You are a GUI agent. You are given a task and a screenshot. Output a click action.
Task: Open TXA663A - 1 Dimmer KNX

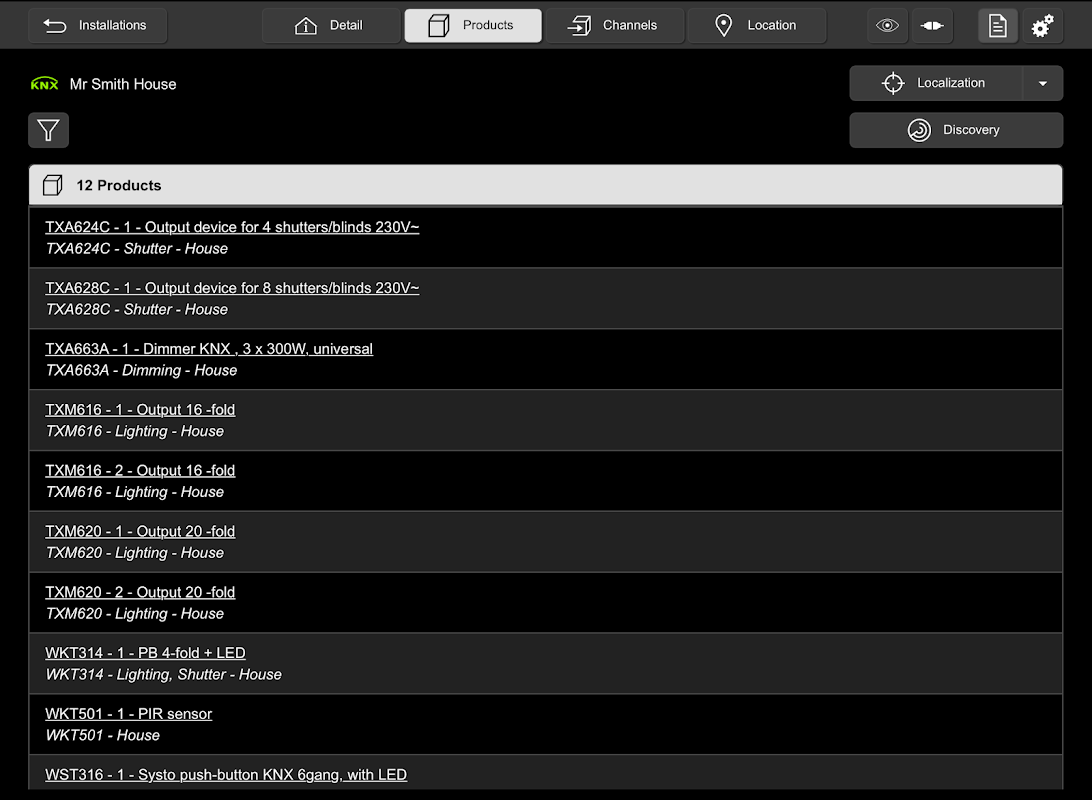209,349
